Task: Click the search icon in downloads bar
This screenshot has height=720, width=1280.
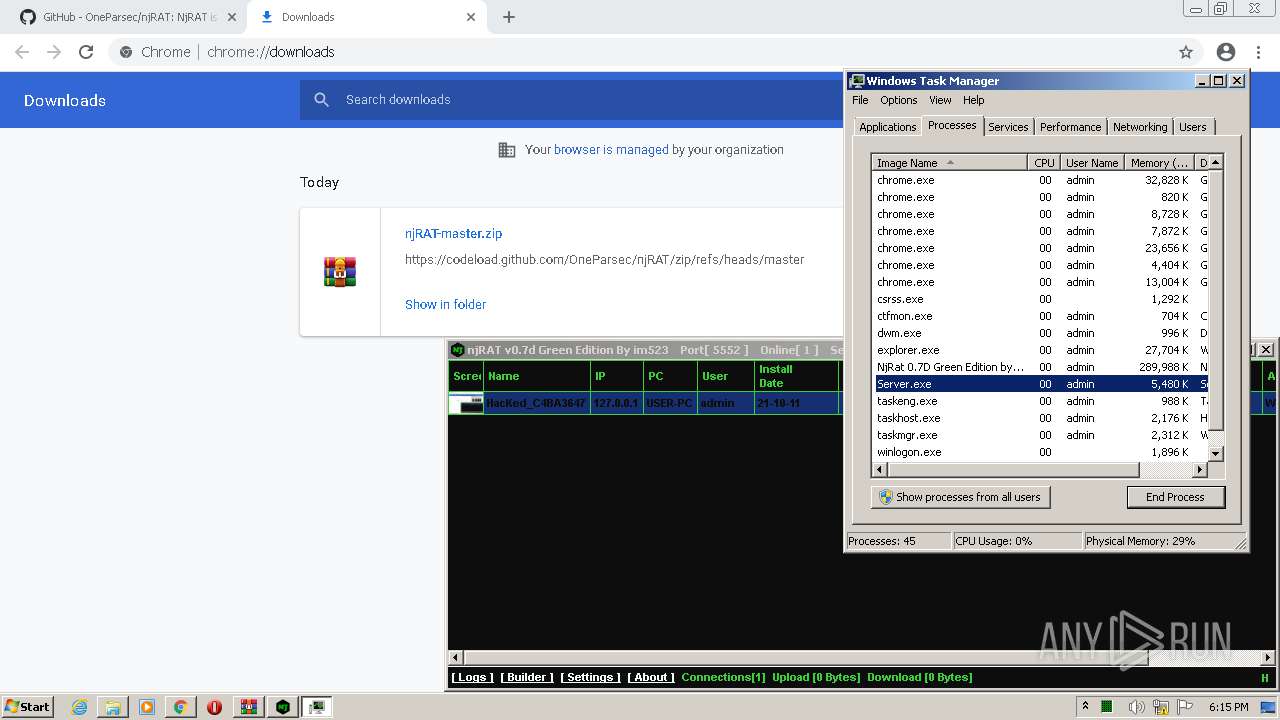Action: 321,100
